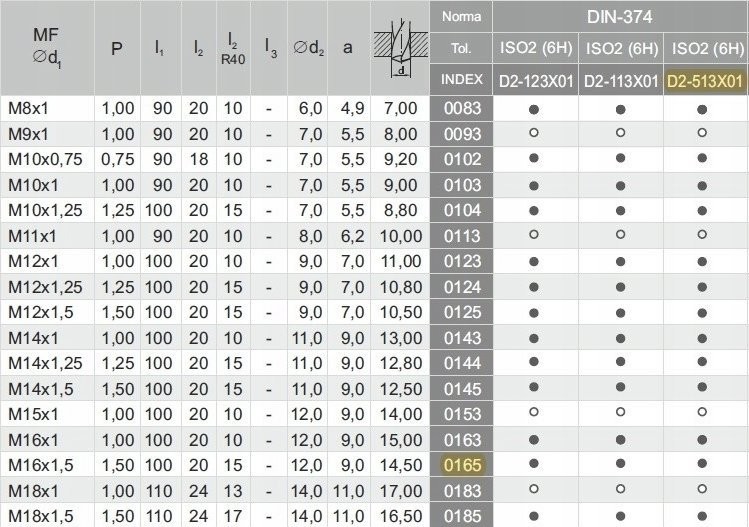The height and width of the screenshot is (527, 749).
Task: Click the MF ∅d1 column header
Action: (47, 47)
